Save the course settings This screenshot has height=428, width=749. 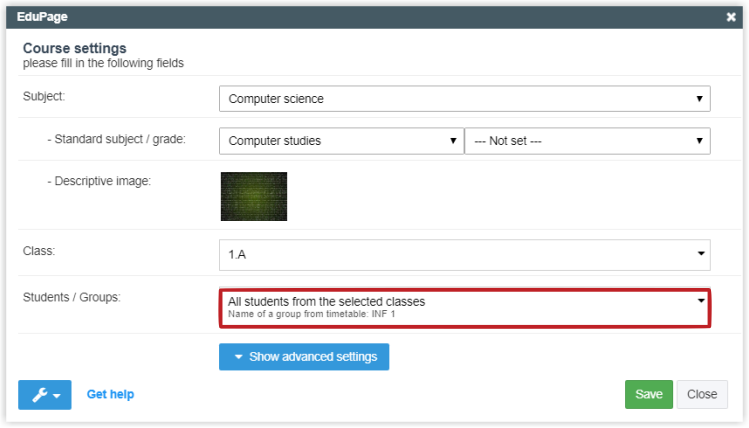[648, 394]
